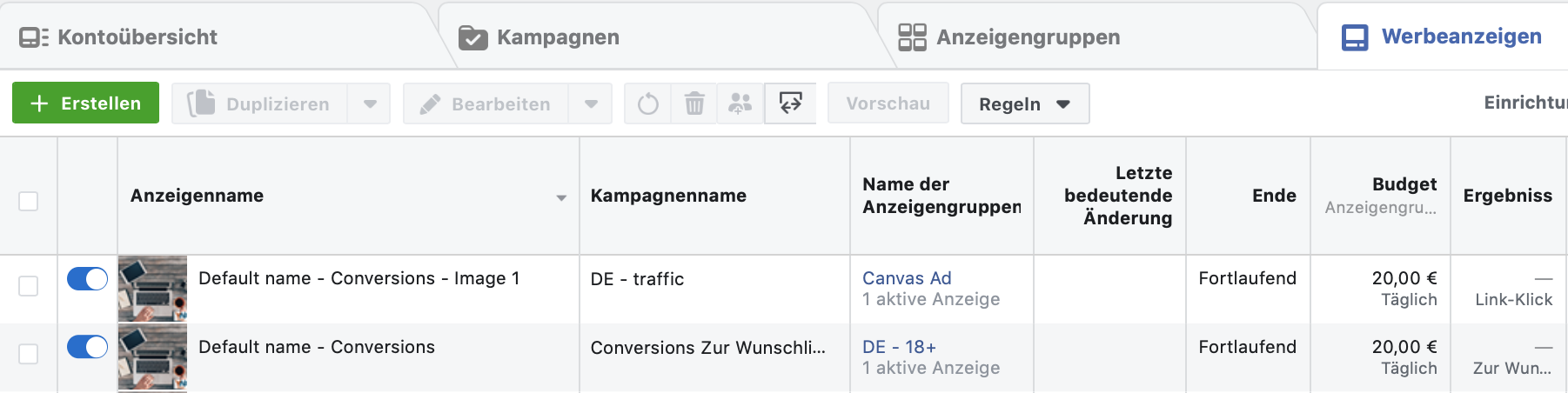
Task: Click the Kampagnen folder icon
Action: coord(472,37)
